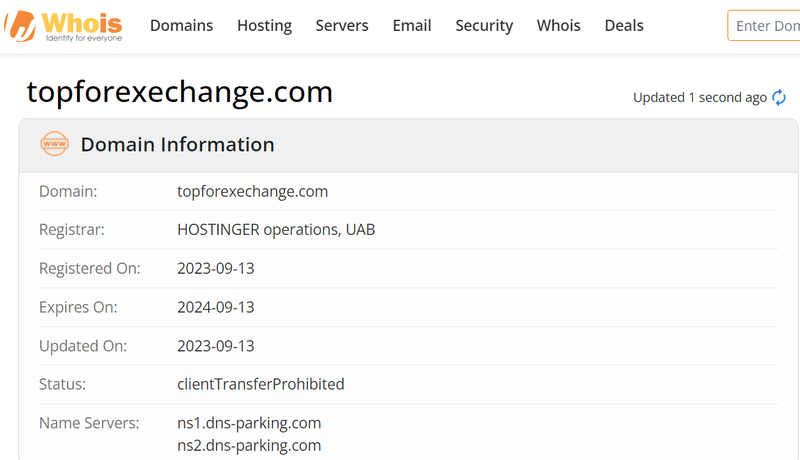Select the Expires On date 2024-09-13
Screen dimensions: 800x460
(x=216, y=307)
